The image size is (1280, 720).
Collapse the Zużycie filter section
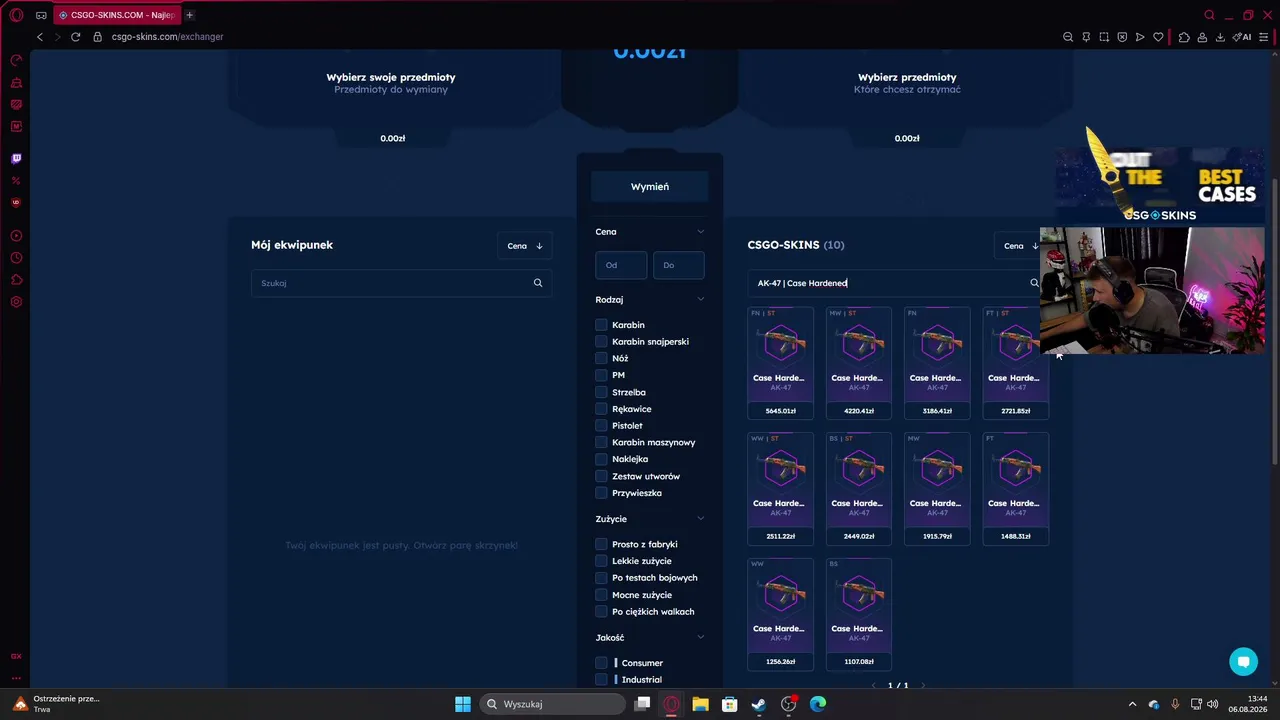(x=700, y=519)
